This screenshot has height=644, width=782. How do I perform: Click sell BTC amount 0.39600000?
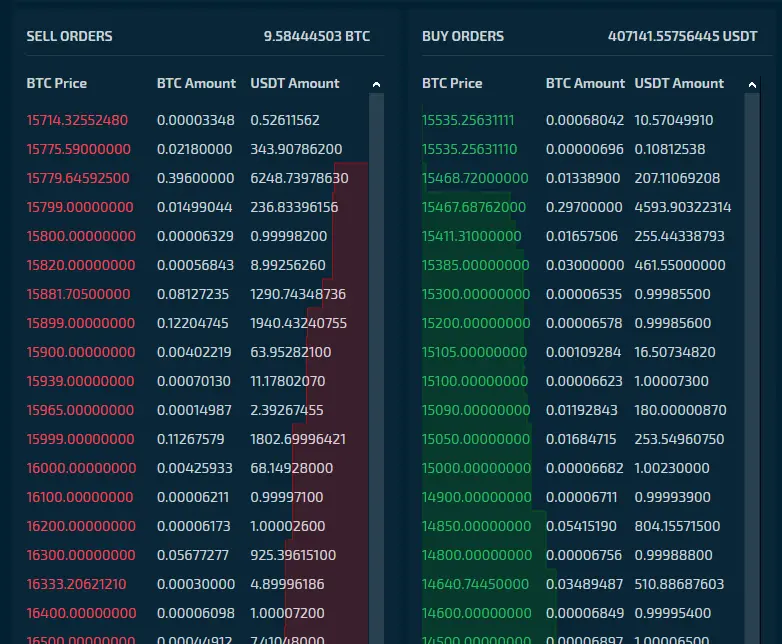(196, 178)
